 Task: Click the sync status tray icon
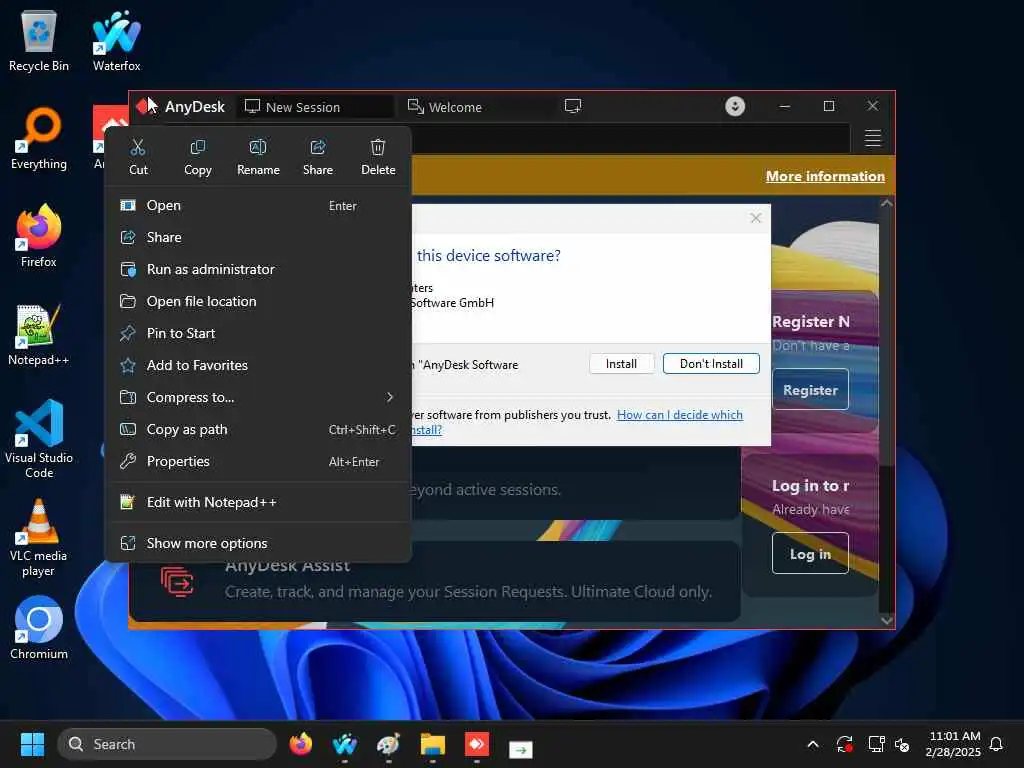tap(844, 744)
